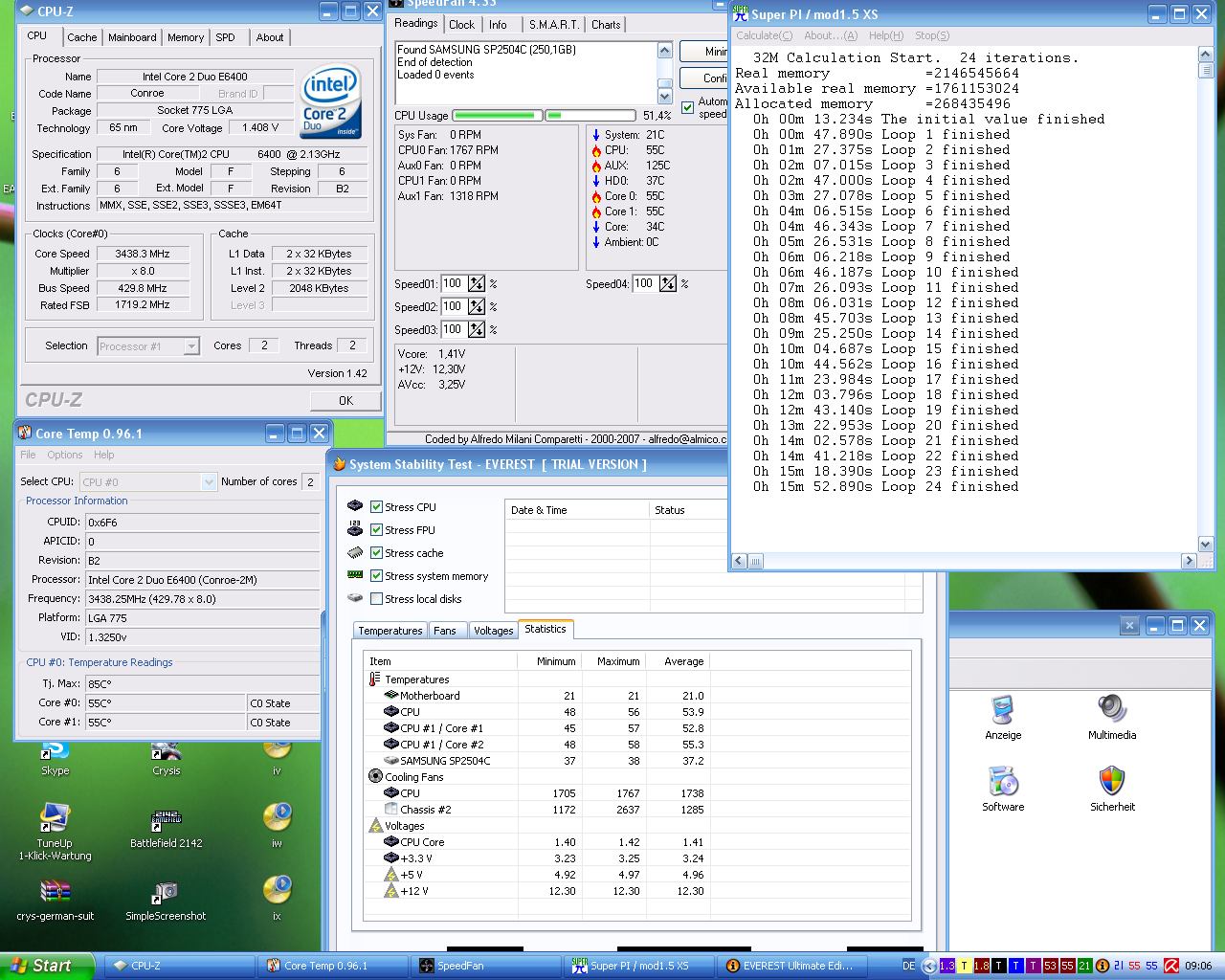Screen dimensions: 1225x980
Task: Click the Core Temp title bar icon
Action: pyautogui.click(x=25, y=433)
